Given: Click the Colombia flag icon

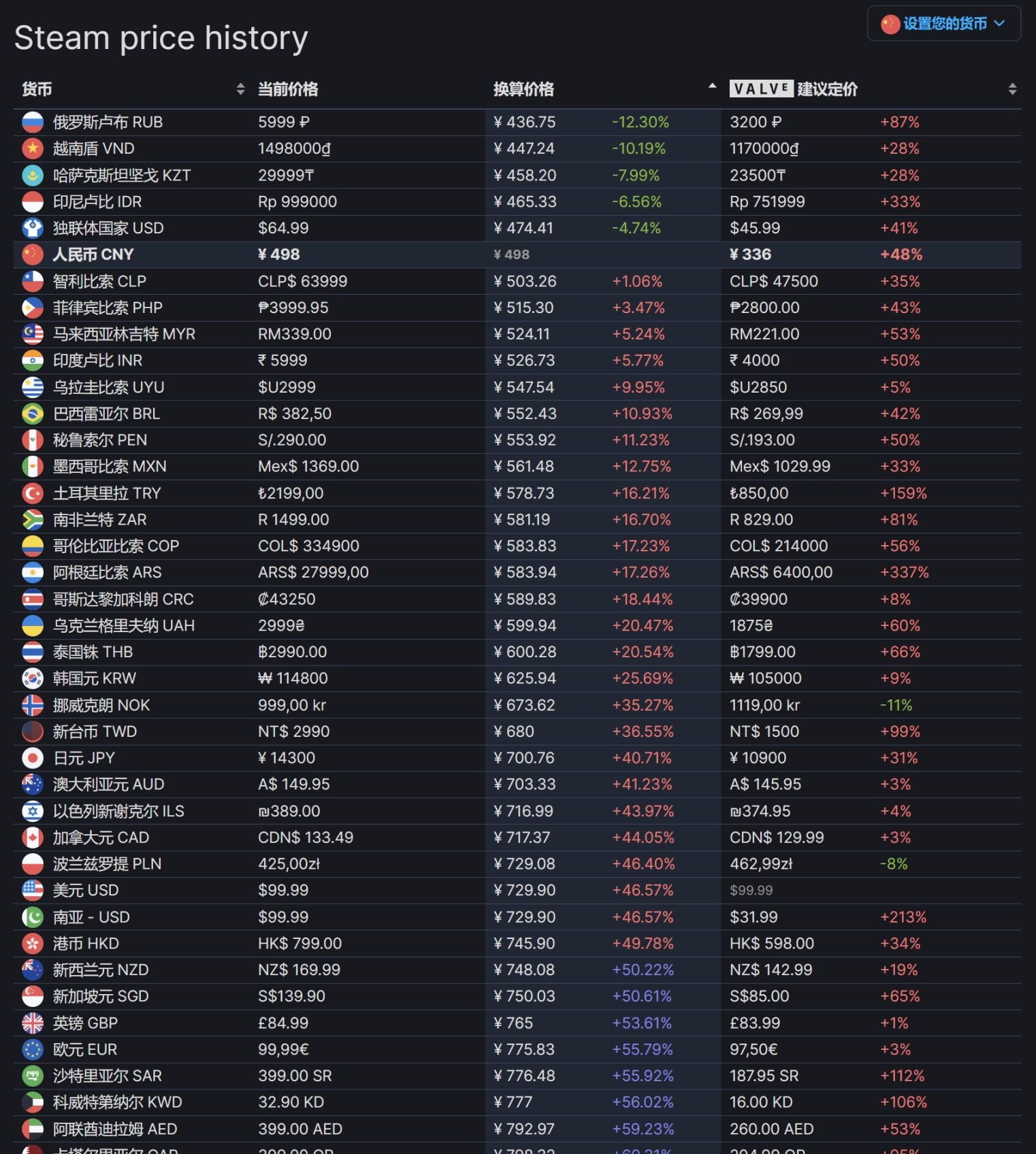Looking at the screenshot, I should pos(33,546).
